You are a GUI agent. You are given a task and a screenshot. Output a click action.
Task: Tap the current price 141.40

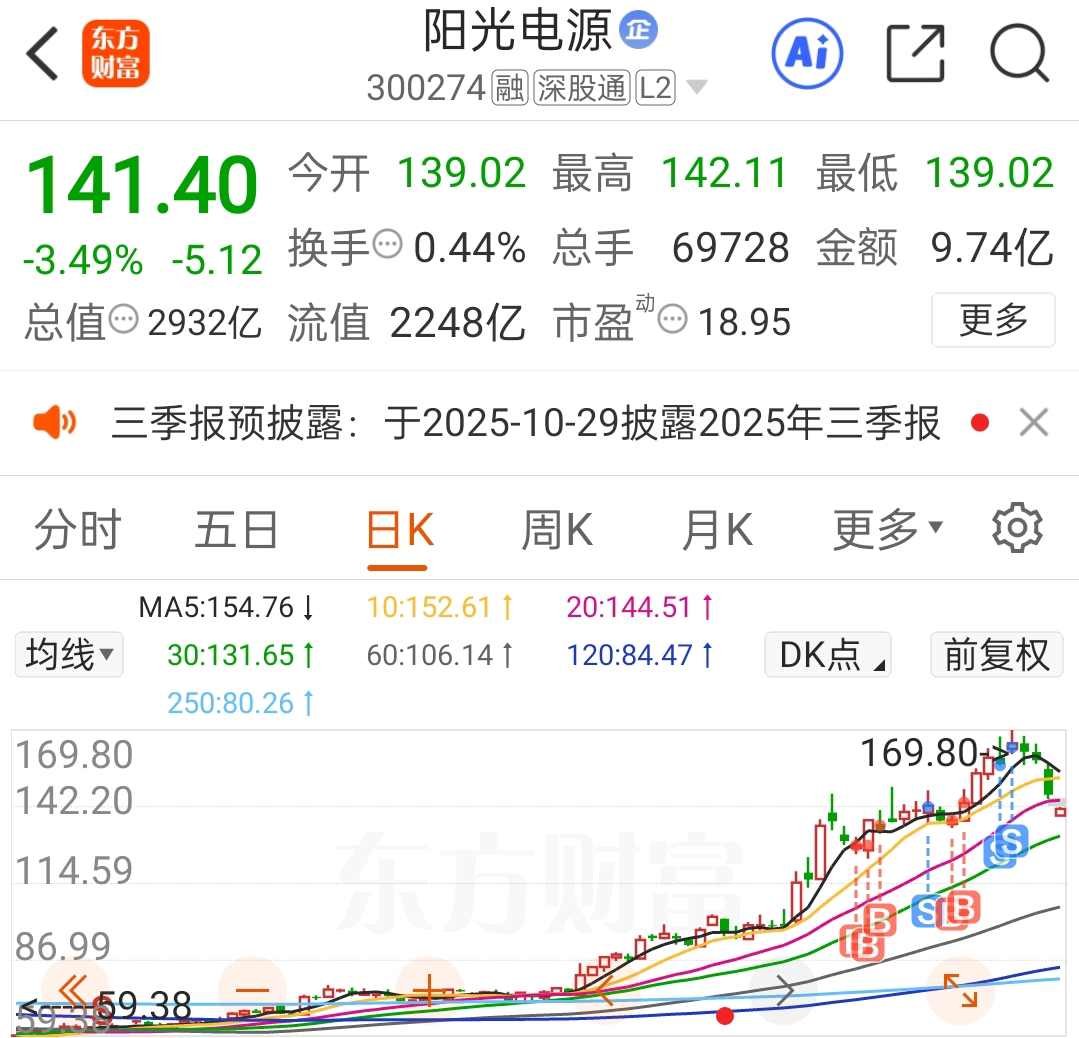[142, 184]
